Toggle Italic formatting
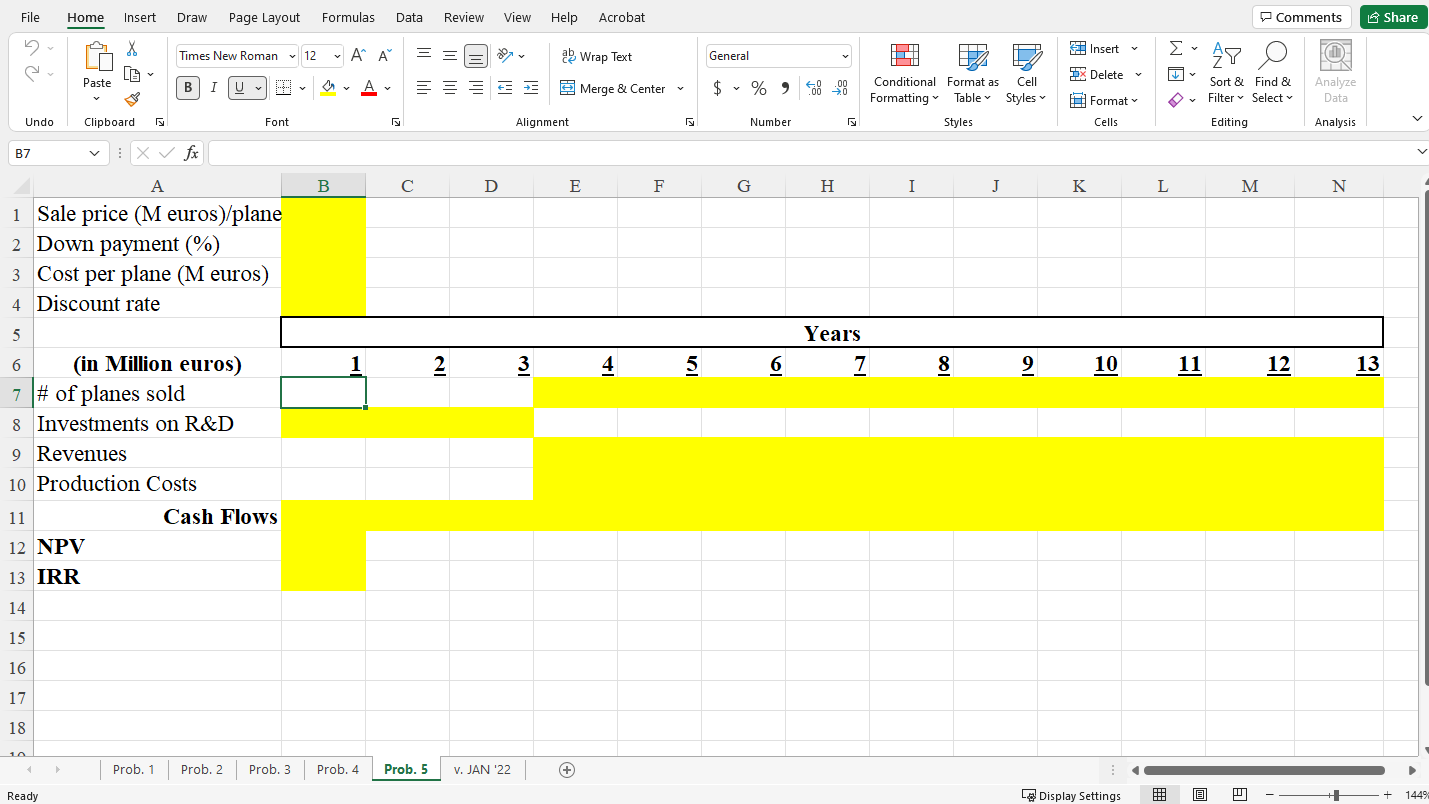Screen dimensions: 1429x804 click(x=213, y=88)
